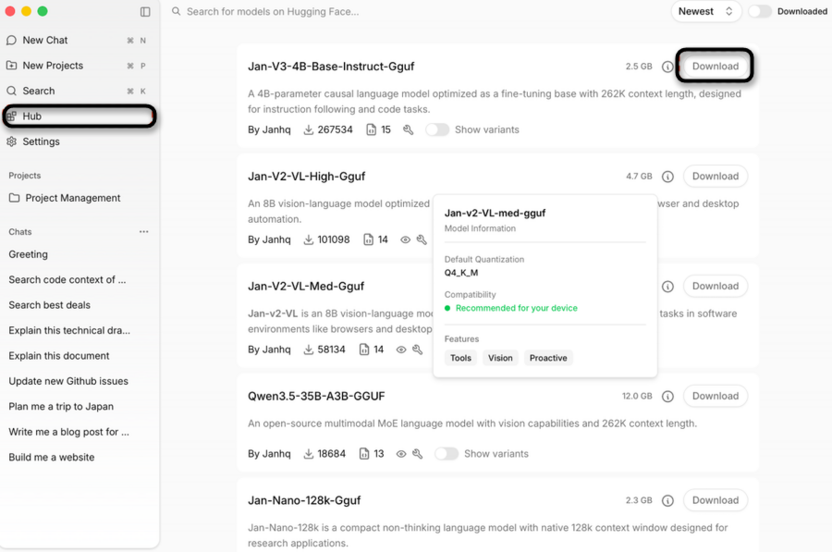Toggle the sidebar collapse icon
This screenshot has height=552, width=832.
pyautogui.click(x=145, y=12)
